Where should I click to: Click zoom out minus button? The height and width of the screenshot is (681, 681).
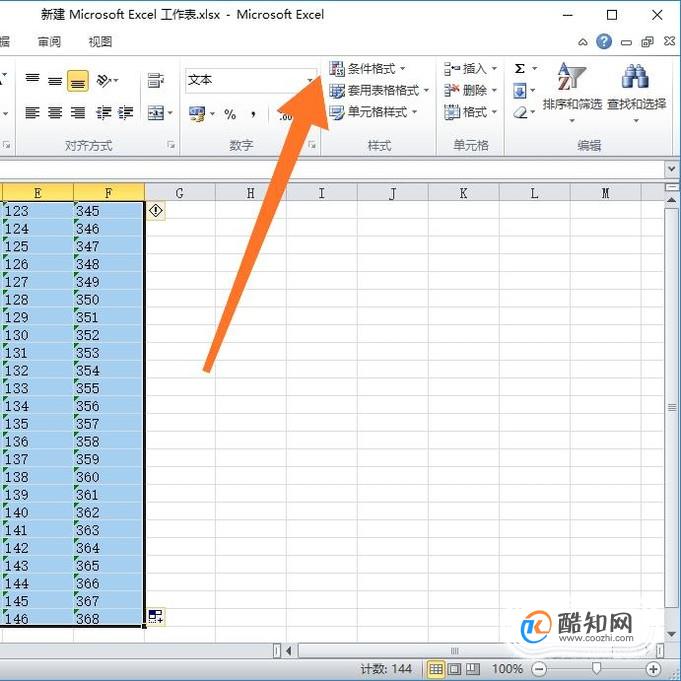click(x=539, y=669)
